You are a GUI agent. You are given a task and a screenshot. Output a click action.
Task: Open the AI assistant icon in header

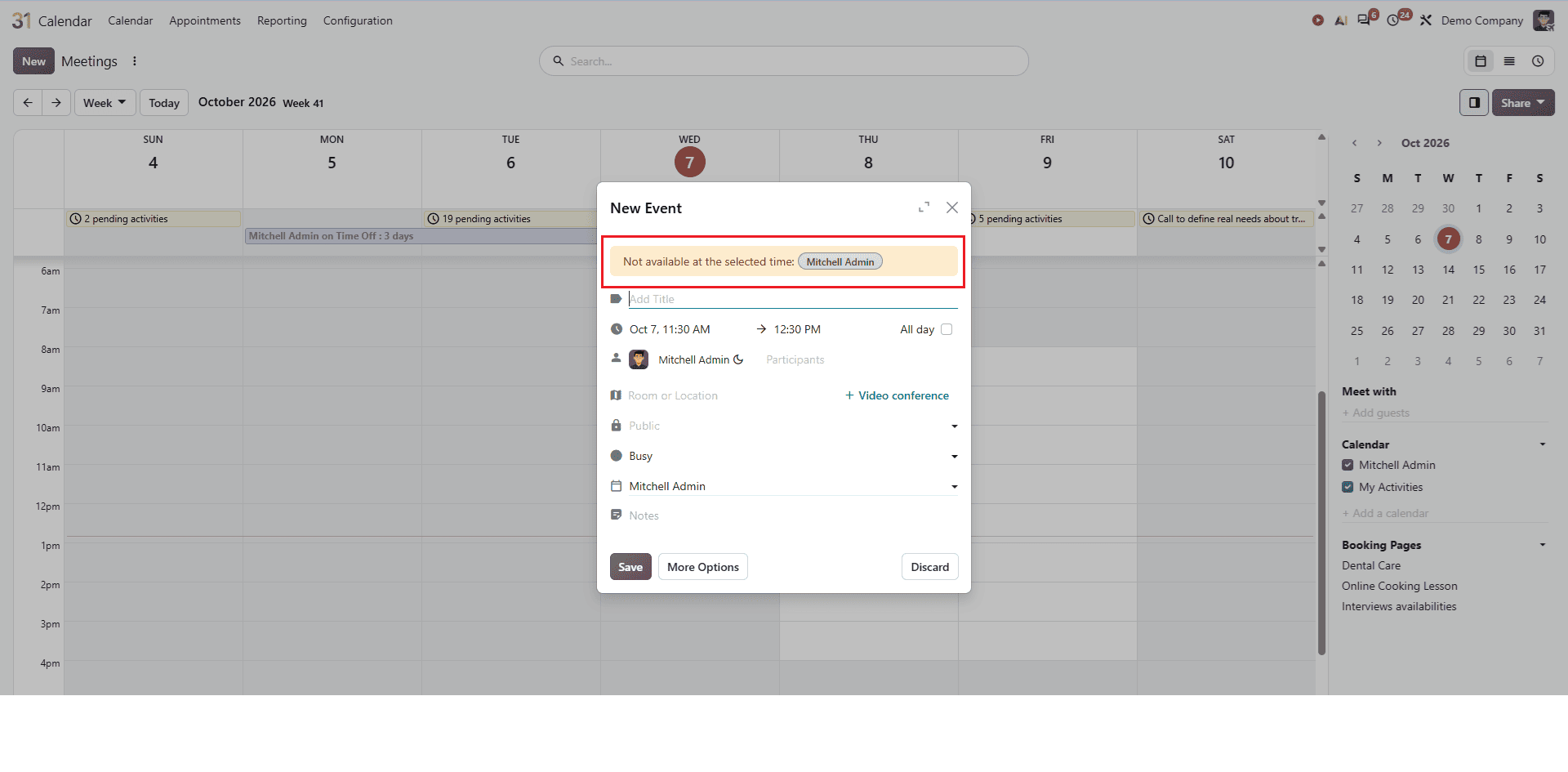[x=1341, y=20]
